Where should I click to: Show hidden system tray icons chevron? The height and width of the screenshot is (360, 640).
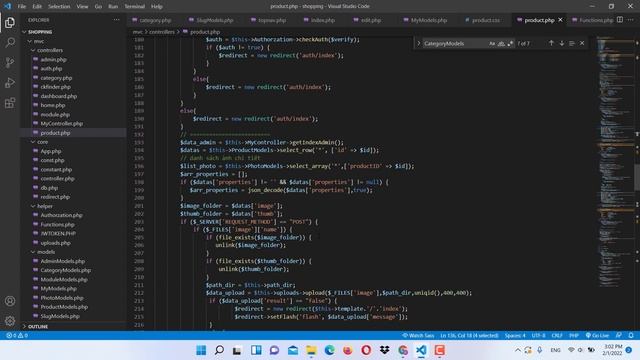click(518, 350)
